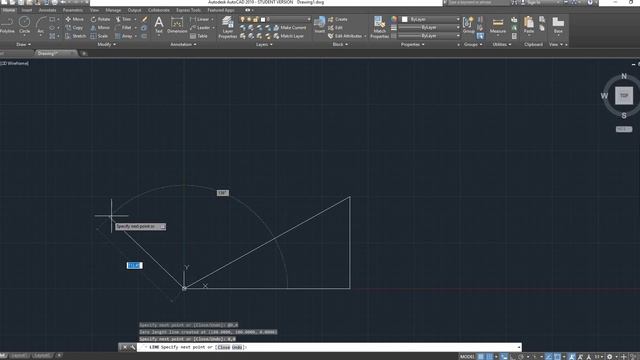
Task: Insert a Table
Action: (199, 36)
